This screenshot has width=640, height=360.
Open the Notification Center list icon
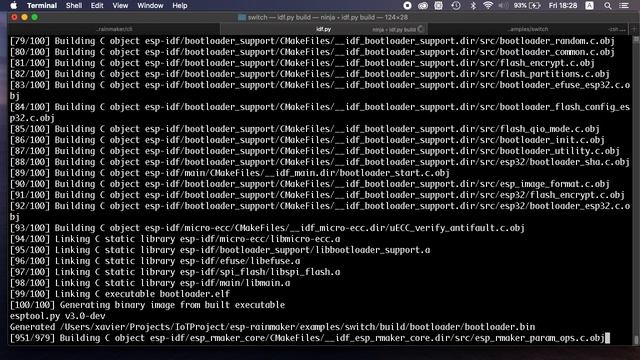point(624,5)
